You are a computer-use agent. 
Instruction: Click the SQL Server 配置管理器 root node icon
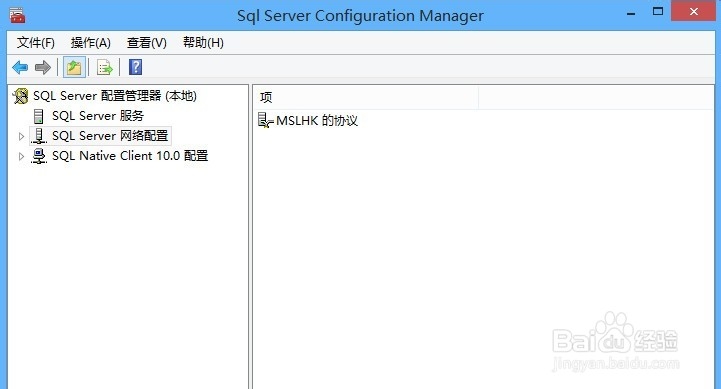click(x=21, y=96)
